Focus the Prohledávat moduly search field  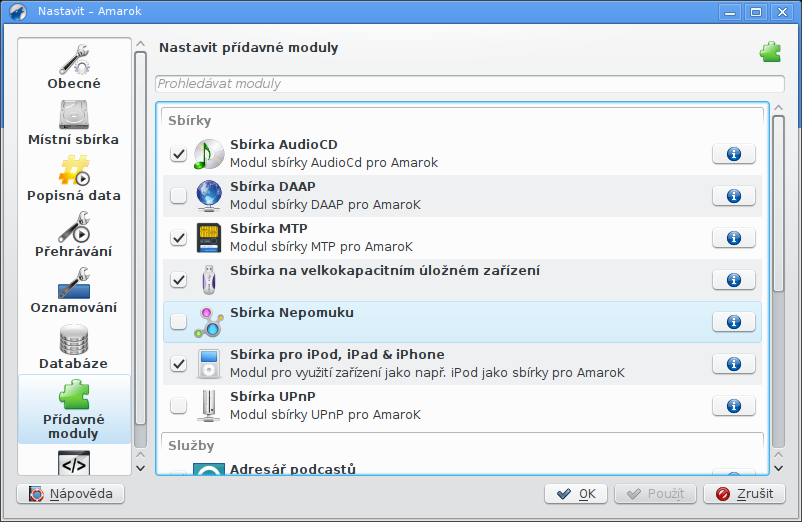coord(470,84)
